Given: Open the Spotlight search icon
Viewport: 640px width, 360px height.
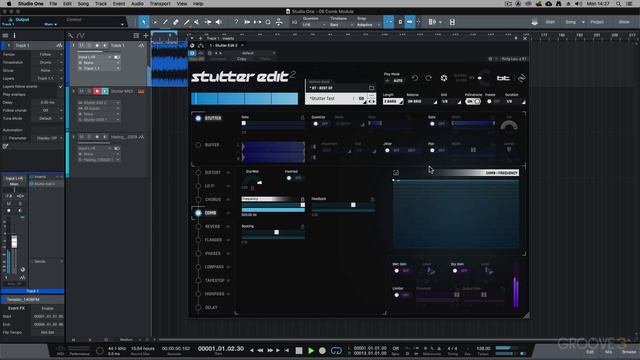Looking at the screenshot, I should pos(619,4).
